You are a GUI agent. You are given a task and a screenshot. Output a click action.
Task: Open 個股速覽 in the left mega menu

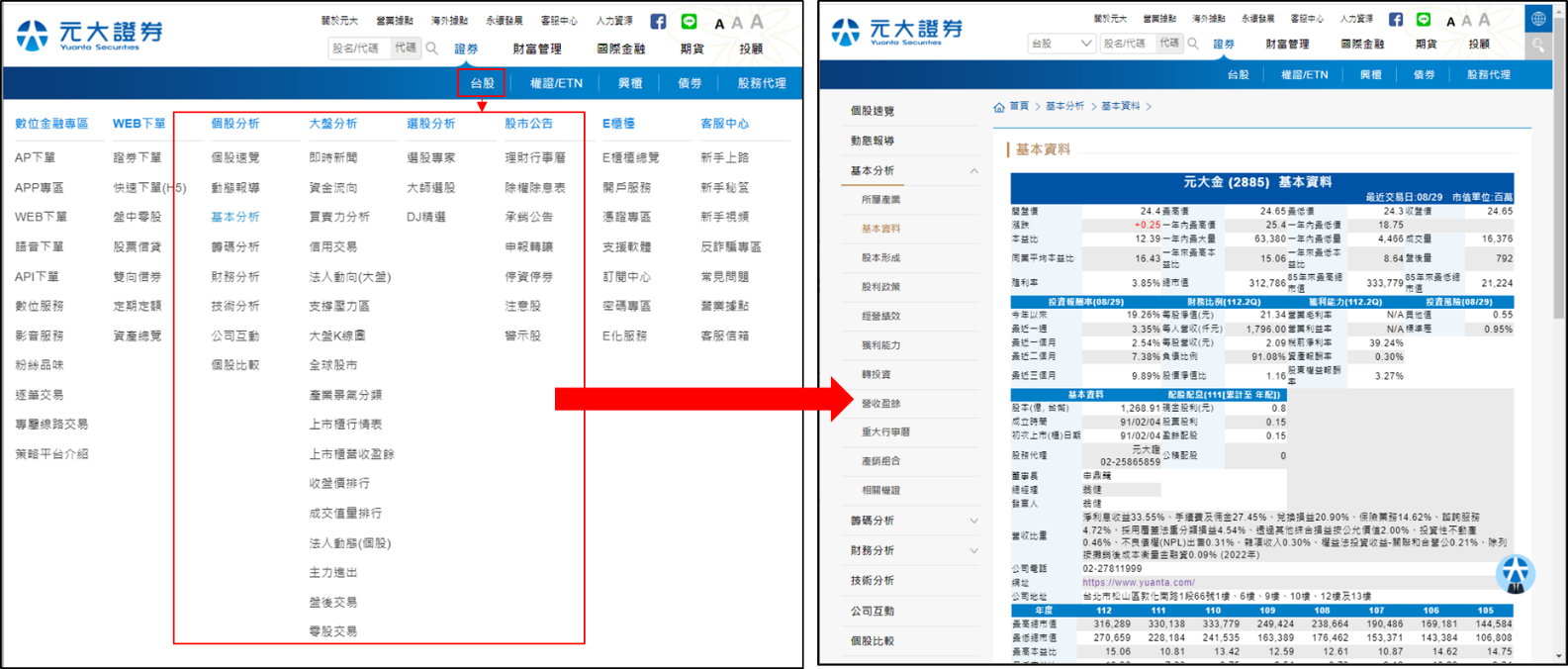(235, 157)
